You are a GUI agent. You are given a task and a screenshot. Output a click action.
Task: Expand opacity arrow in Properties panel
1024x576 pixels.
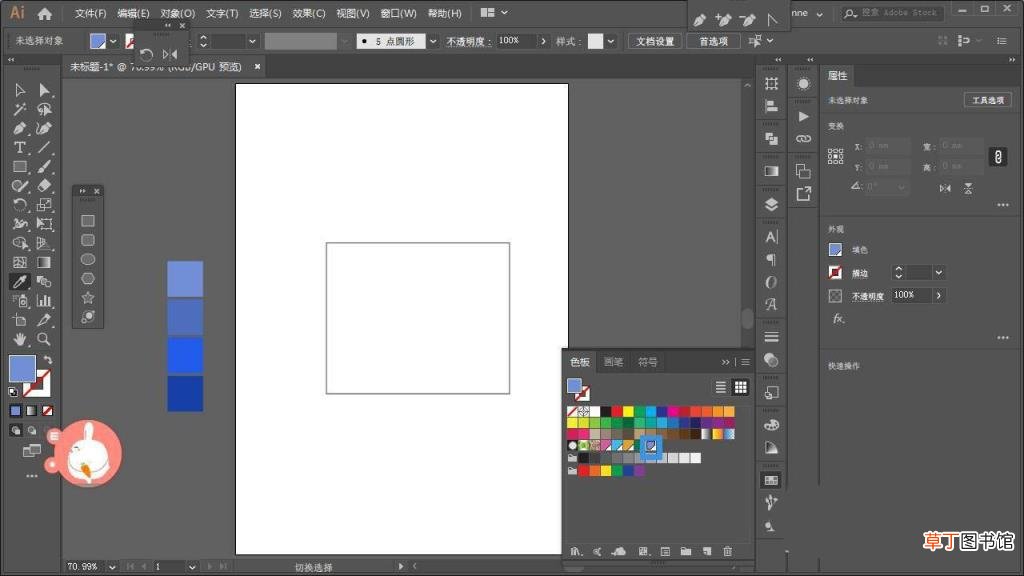tap(939, 295)
